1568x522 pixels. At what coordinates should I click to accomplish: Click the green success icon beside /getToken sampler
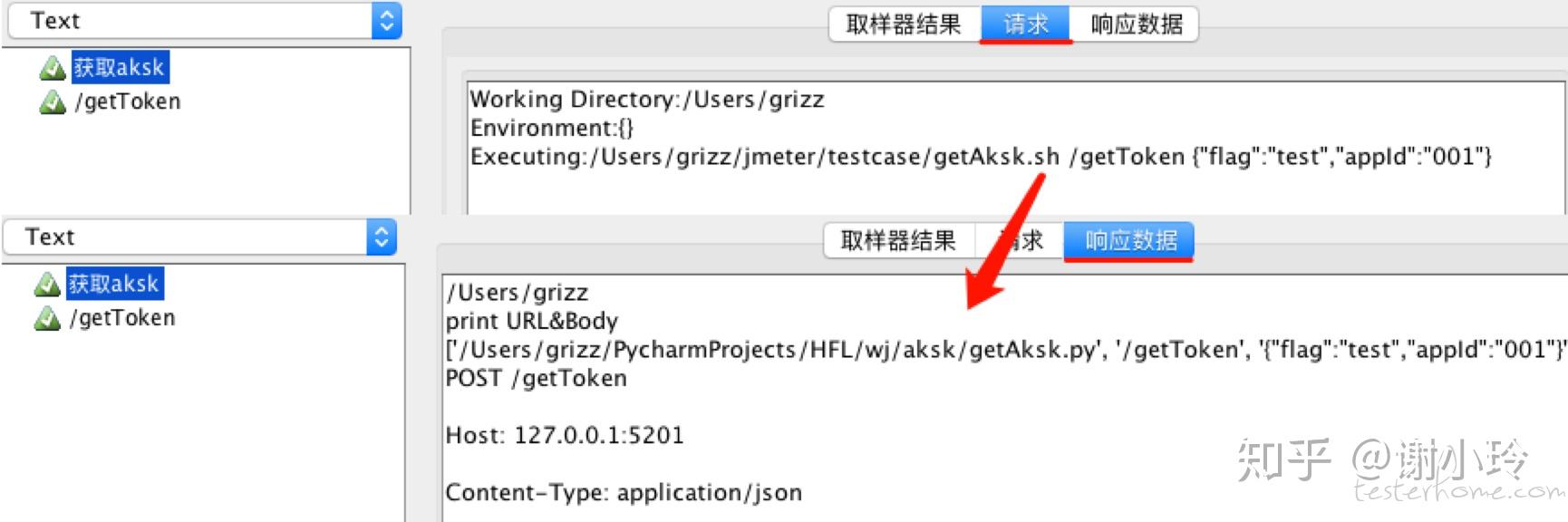52,101
